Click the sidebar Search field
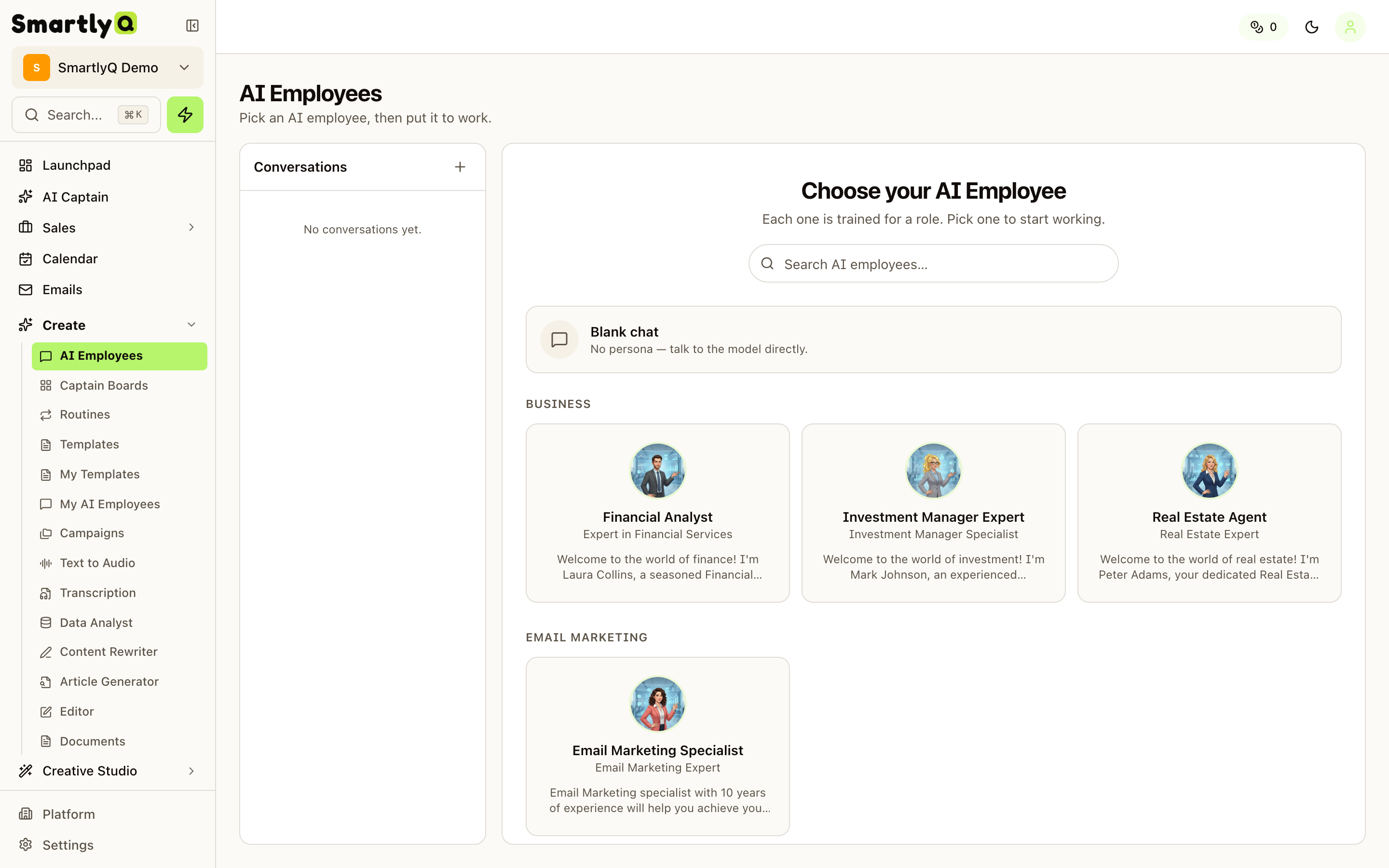This screenshot has height=868, width=1389. pyautogui.click(x=86, y=115)
